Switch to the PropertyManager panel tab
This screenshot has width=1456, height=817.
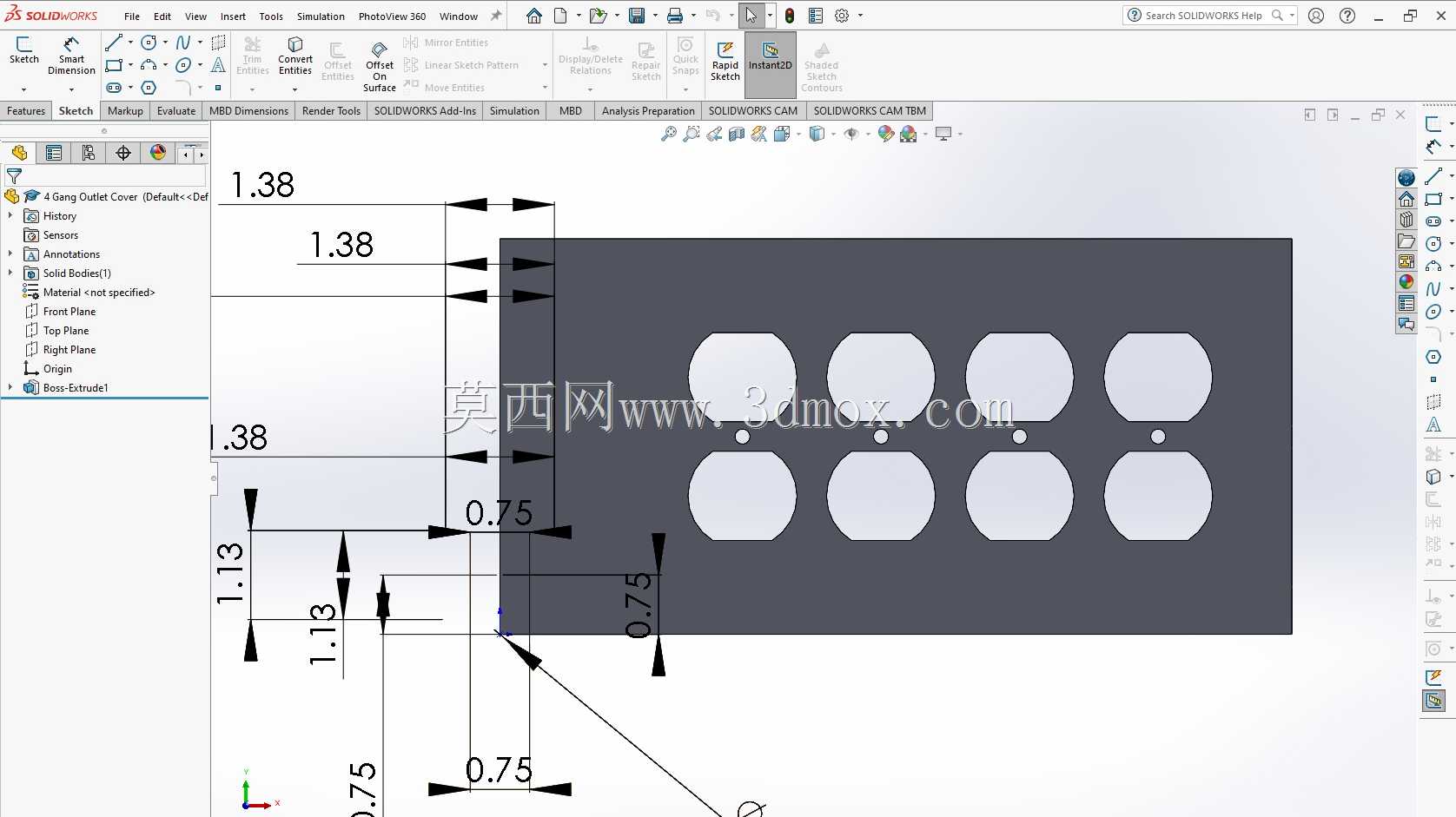pos(54,154)
